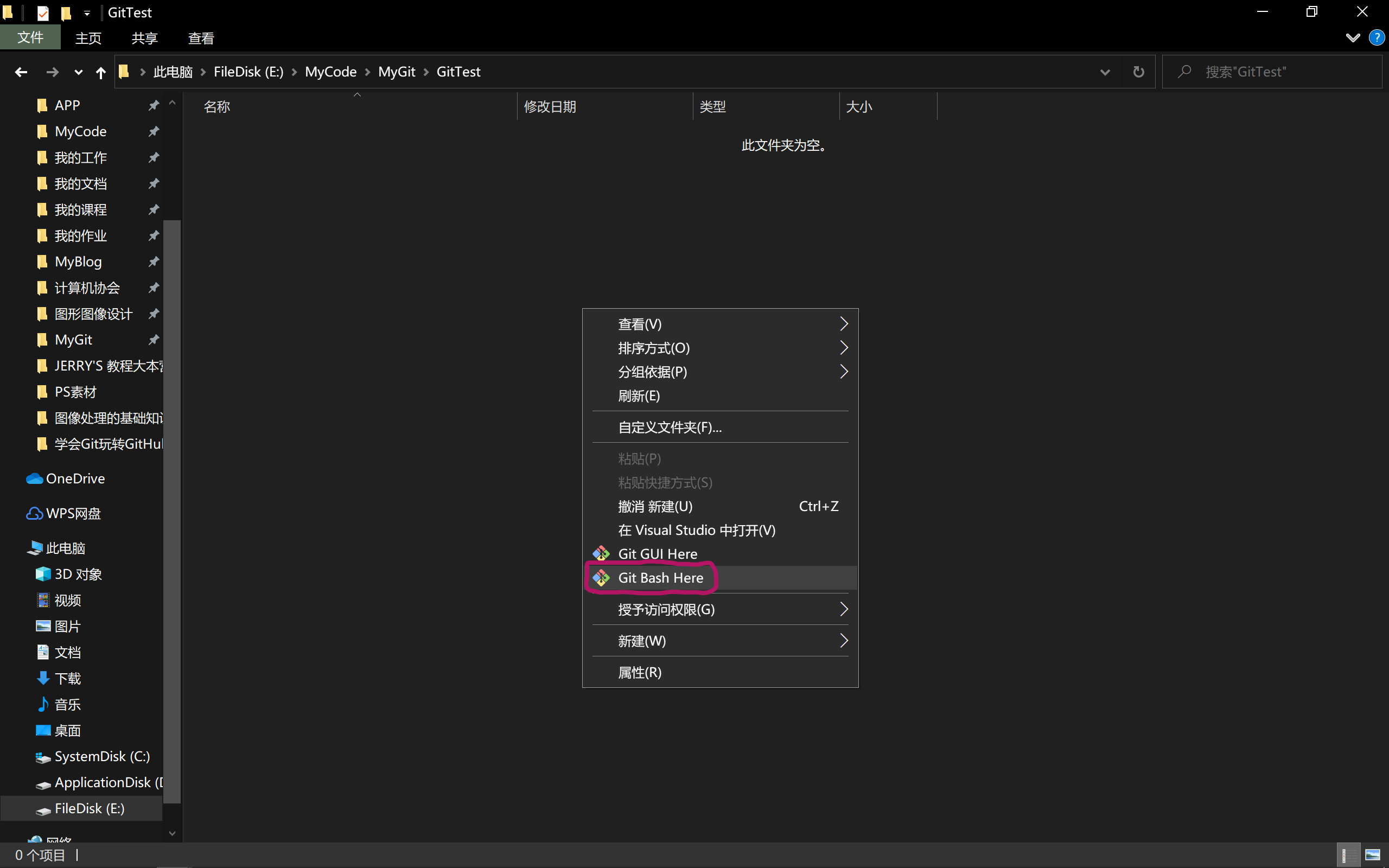Image resolution: width=1389 pixels, height=868 pixels.
Task: Select 计算机协会 folder in sidebar
Action: tap(87, 288)
